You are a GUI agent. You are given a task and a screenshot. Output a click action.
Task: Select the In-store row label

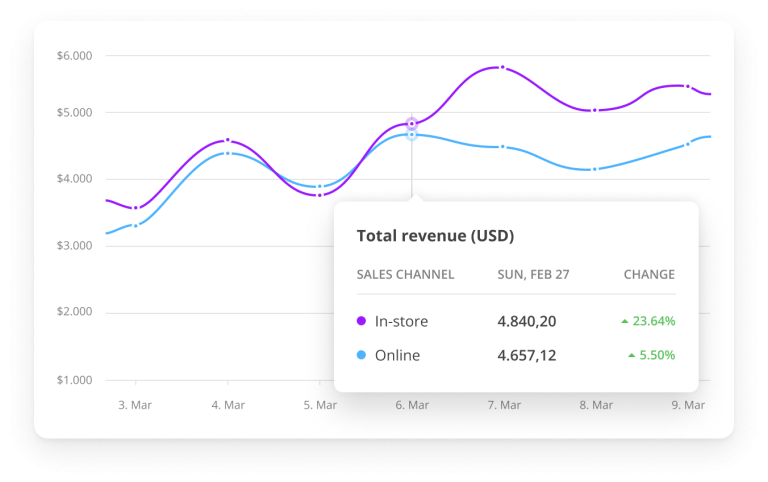[x=401, y=321]
